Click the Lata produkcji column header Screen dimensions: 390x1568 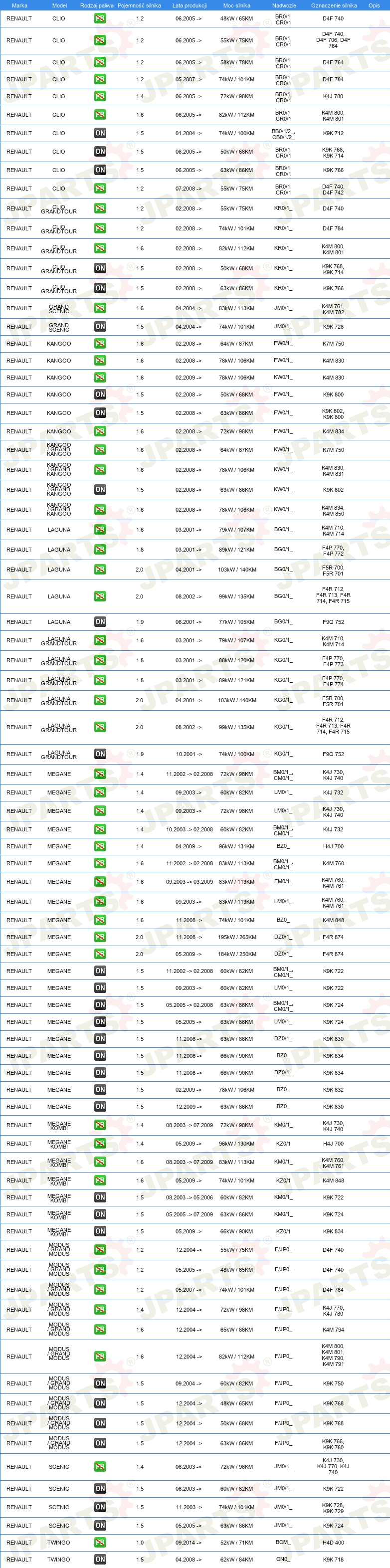click(189, 5)
